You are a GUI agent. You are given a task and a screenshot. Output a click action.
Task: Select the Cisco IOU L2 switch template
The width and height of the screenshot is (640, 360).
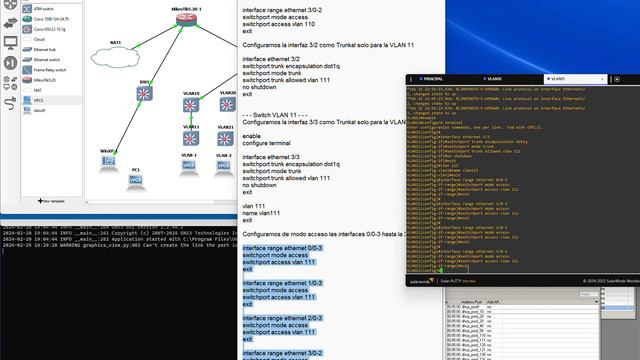[51, 29]
